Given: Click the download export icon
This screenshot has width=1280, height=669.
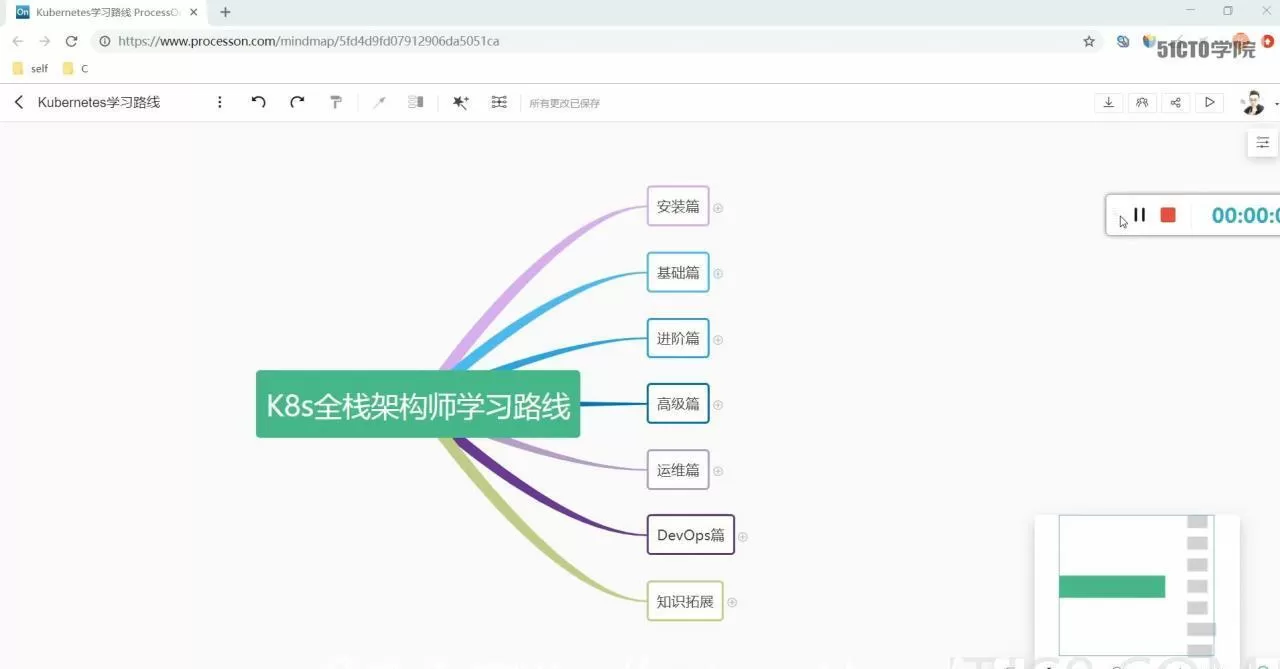Looking at the screenshot, I should coord(1108,102).
